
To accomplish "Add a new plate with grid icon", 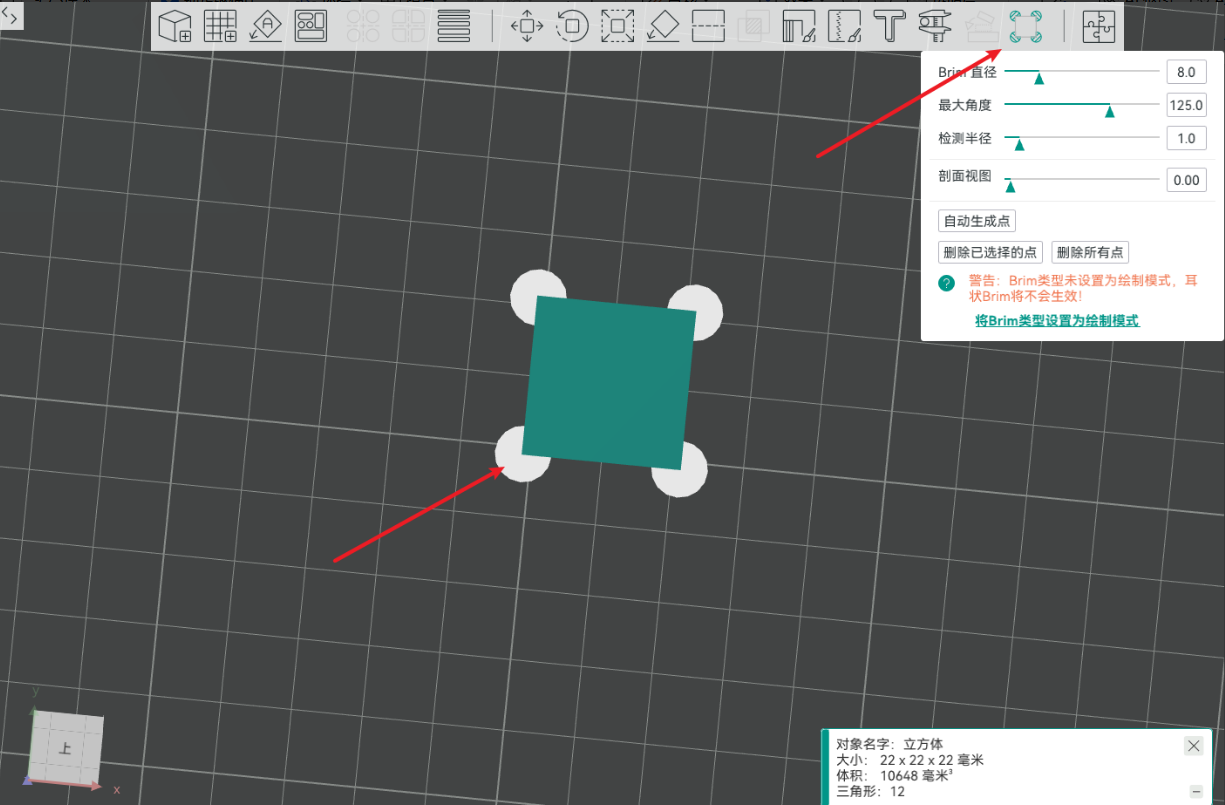I will click(220, 27).
